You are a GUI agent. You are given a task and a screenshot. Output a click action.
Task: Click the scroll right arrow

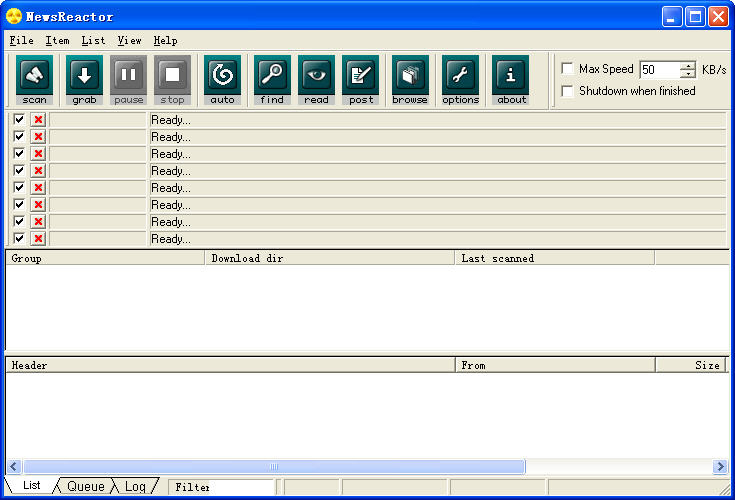click(x=720, y=466)
